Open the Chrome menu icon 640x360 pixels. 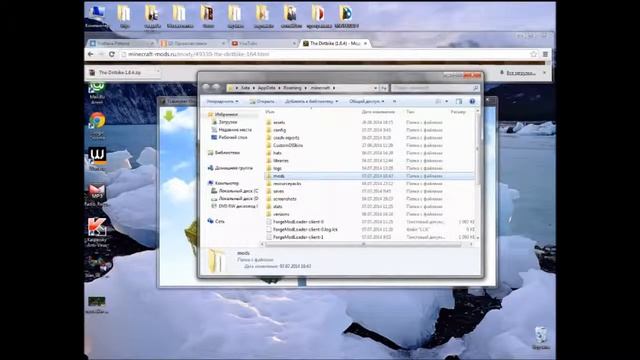pyautogui.click(x=545, y=54)
